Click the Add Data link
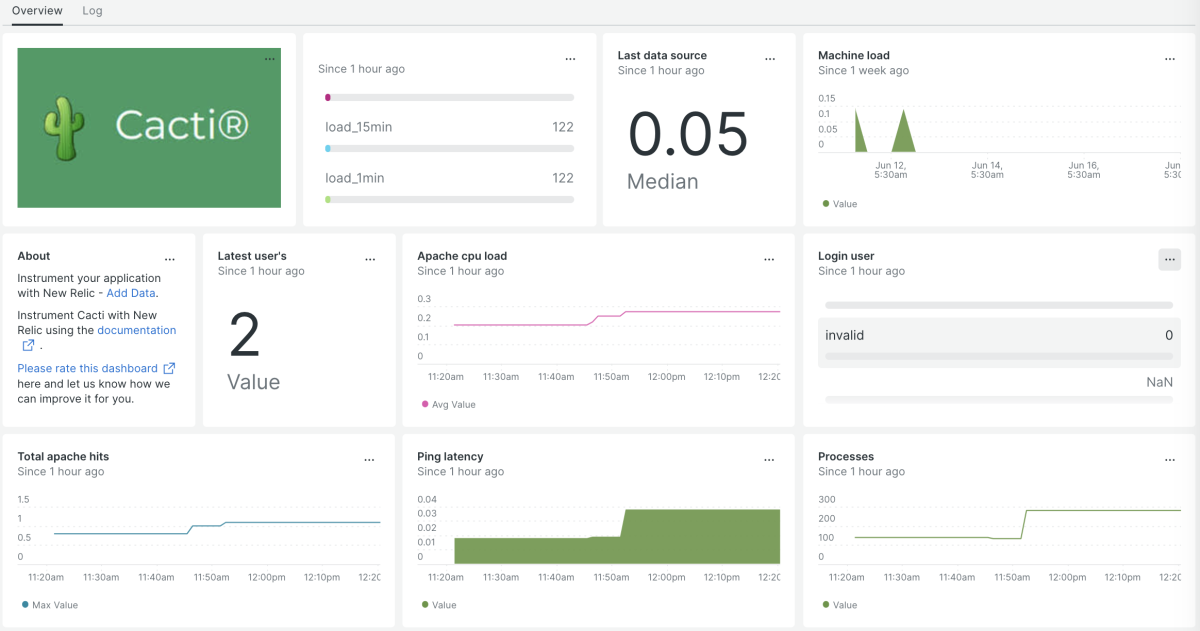Viewport: 1200px width, 631px height. click(131, 293)
